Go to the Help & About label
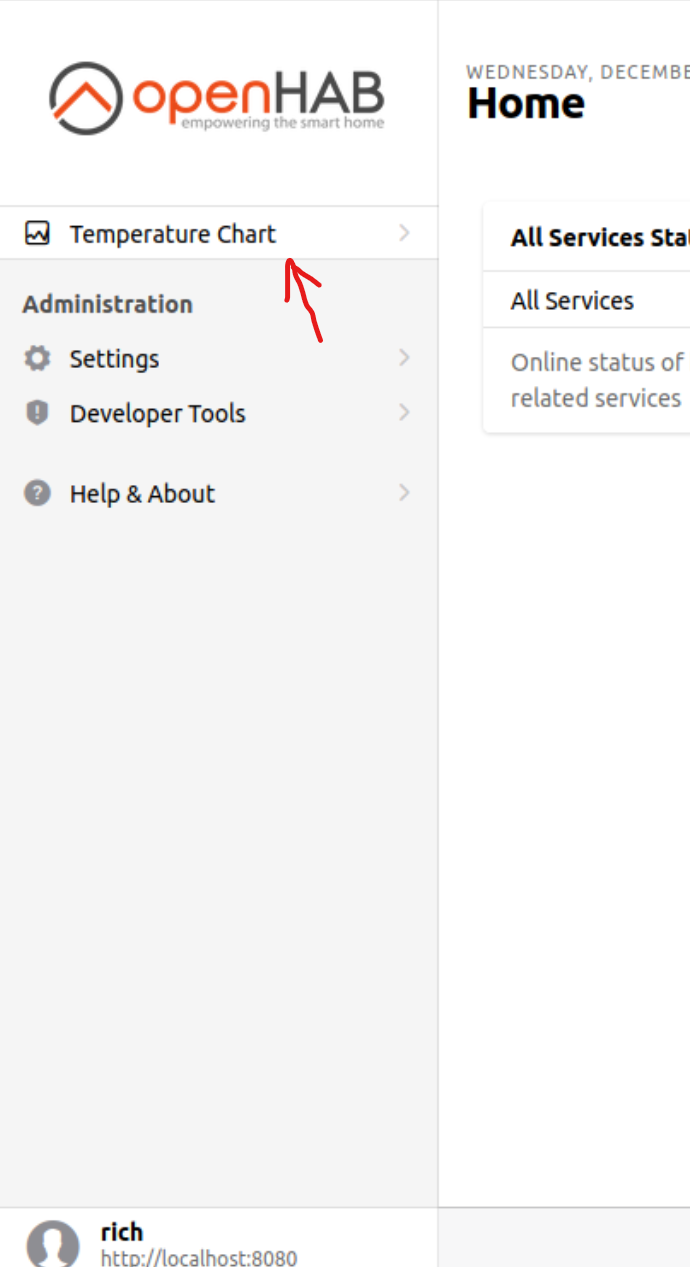690x1267 pixels. click(x=142, y=494)
